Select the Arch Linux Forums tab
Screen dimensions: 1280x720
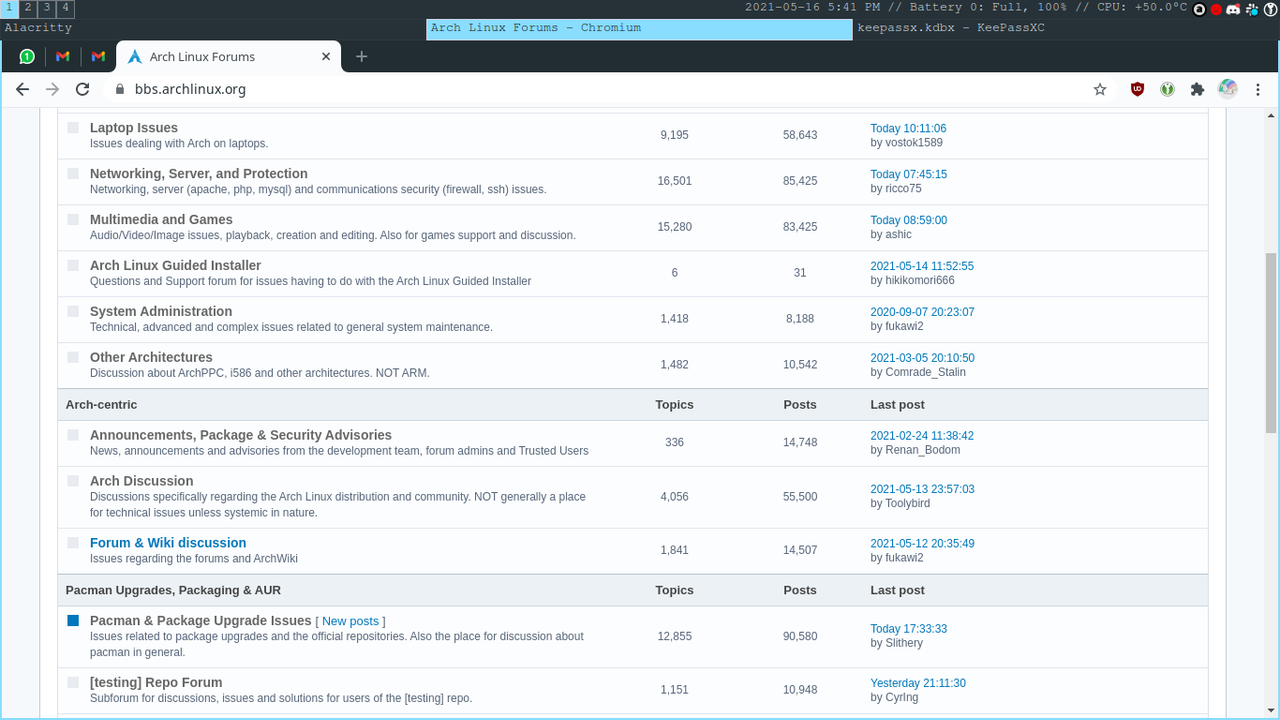pos(229,57)
